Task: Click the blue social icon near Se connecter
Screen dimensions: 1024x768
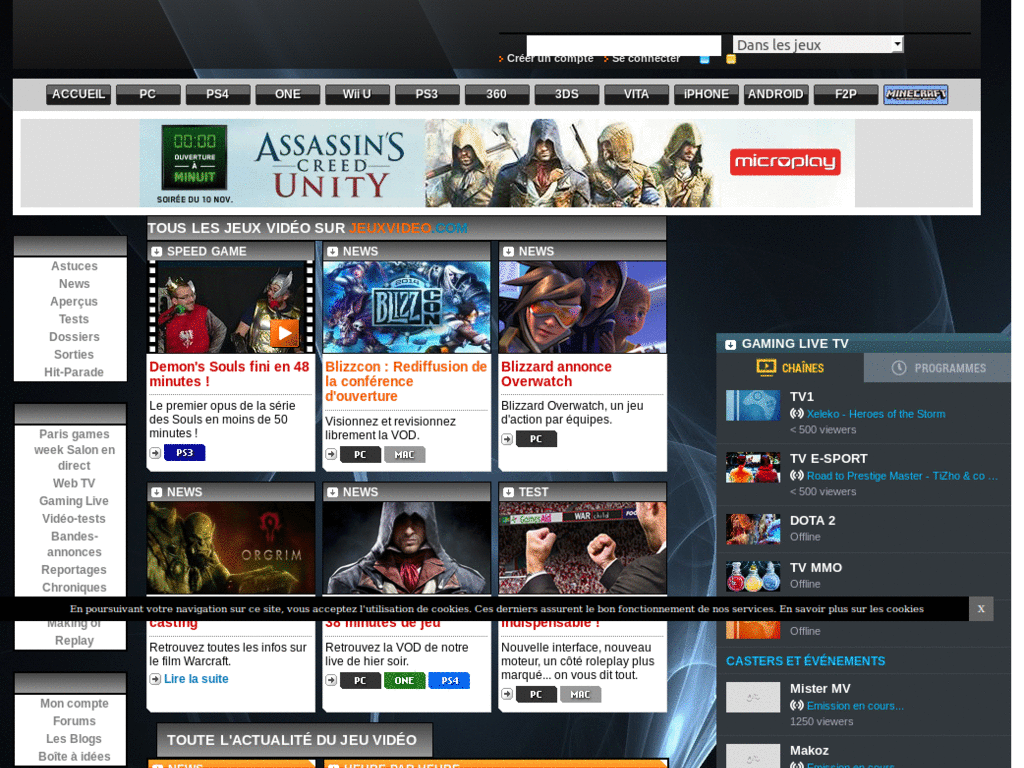Action: (x=705, y=59)
